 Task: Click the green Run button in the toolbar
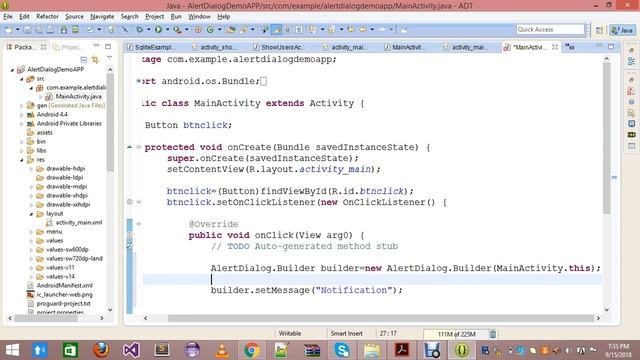pyautogui.click(x=158, y=30)
